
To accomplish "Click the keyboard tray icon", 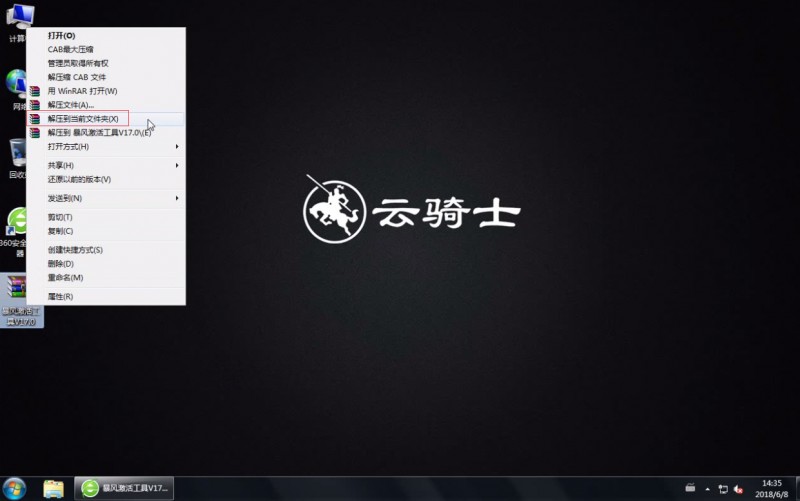I will [690, 488].
